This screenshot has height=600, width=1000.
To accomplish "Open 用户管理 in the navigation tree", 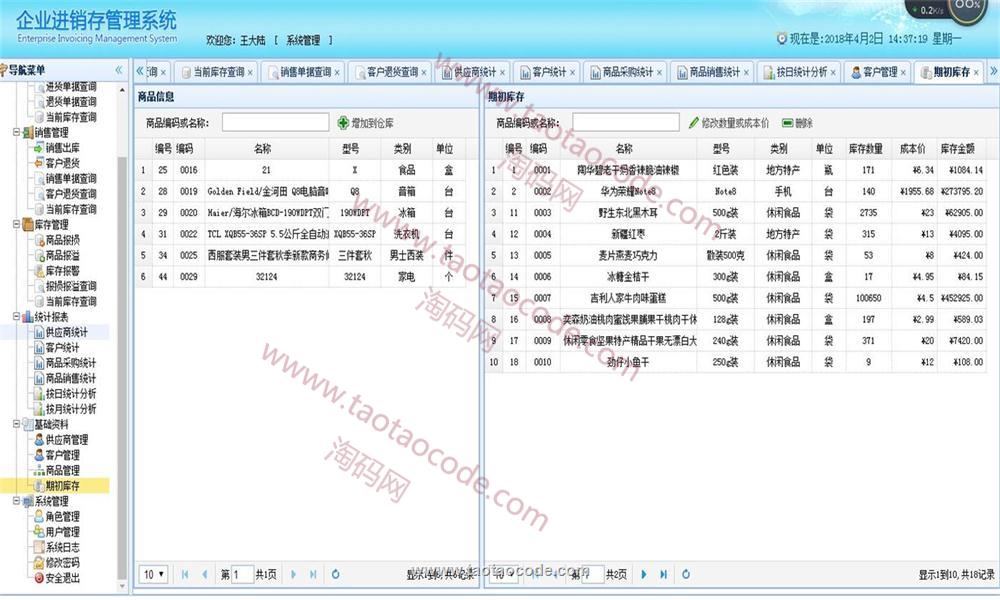I will 62,532.
